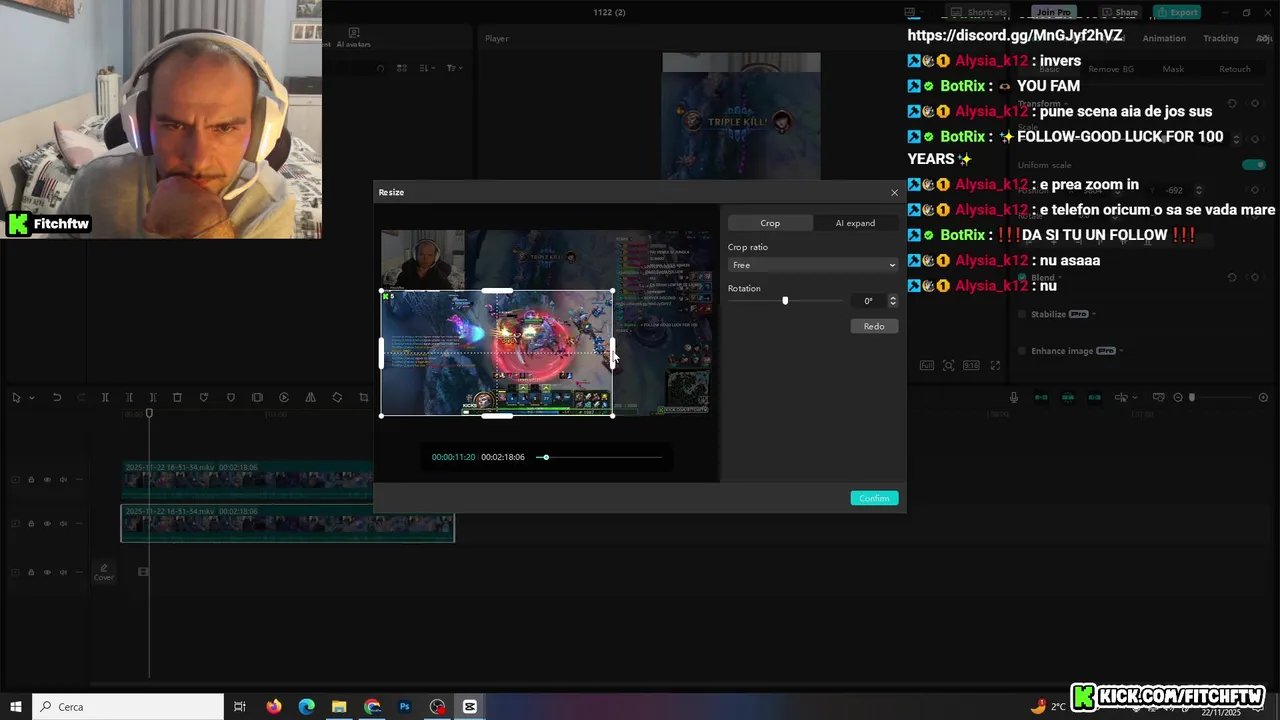
Task: Toggle the clip linkage icon
Action: 1095,397
